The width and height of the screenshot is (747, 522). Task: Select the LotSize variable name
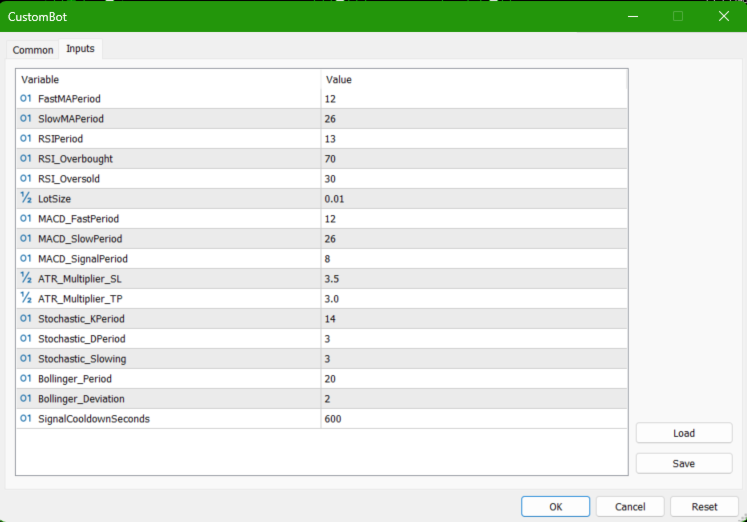click(x=54, y=199)
